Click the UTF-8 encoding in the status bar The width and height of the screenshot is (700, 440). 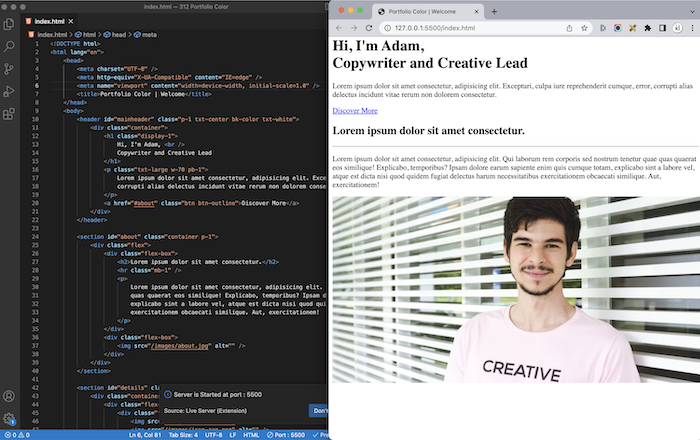[x=213, y=435]
